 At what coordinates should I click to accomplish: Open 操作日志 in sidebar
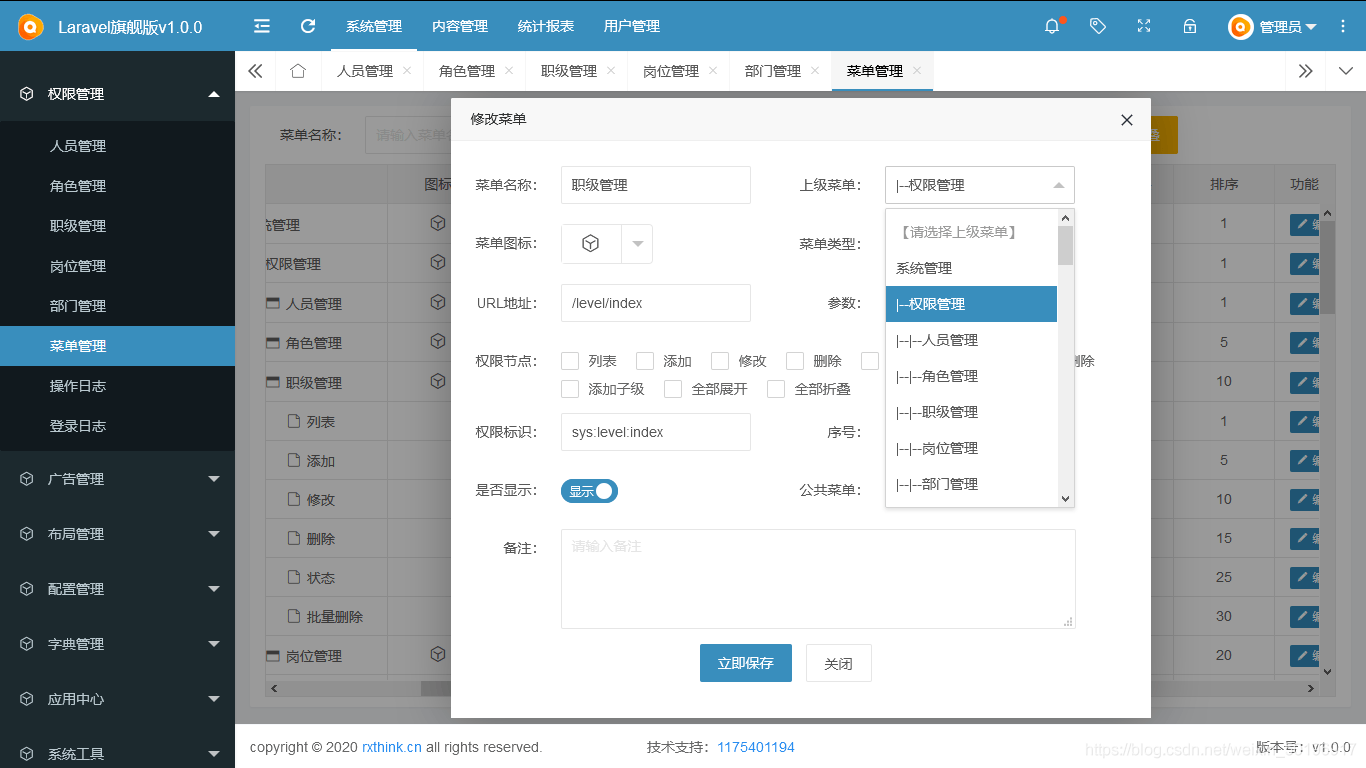pyautogui.click(x=117, y=386)
